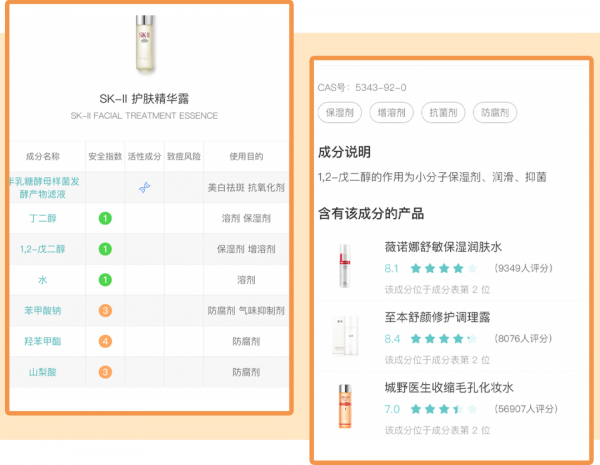Click the 致痘风险 column header
Screen dimensions: 600x465
coord(184,156)
